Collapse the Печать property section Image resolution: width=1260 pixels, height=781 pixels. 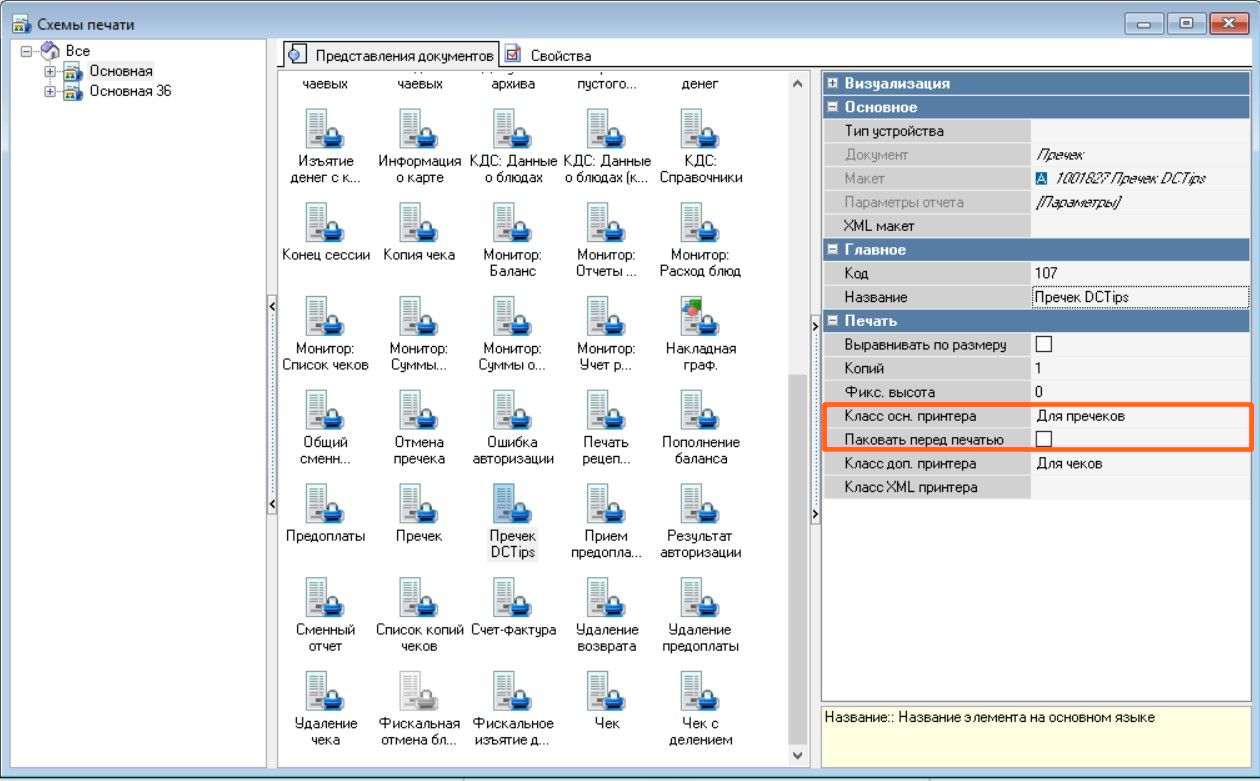[832, 321]
